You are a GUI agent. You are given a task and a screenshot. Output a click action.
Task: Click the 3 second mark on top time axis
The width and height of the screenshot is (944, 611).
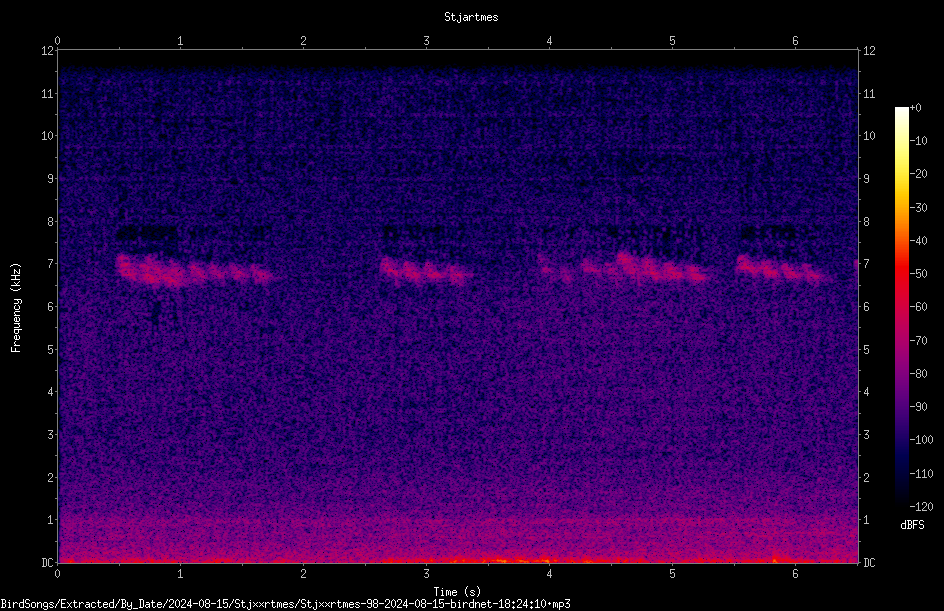click(426, 41)
